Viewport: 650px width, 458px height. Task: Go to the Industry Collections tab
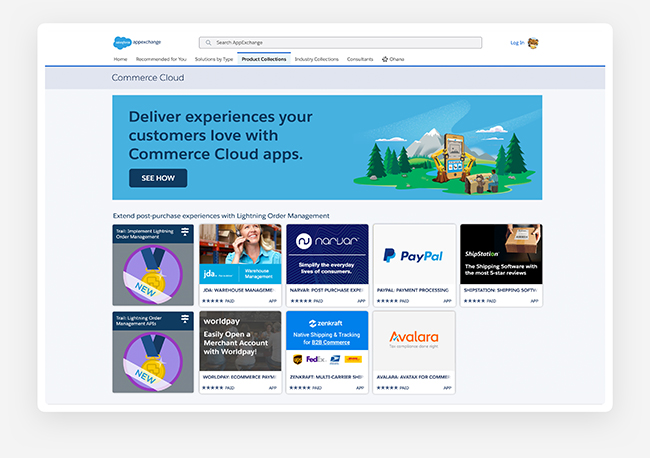(317, 59)
